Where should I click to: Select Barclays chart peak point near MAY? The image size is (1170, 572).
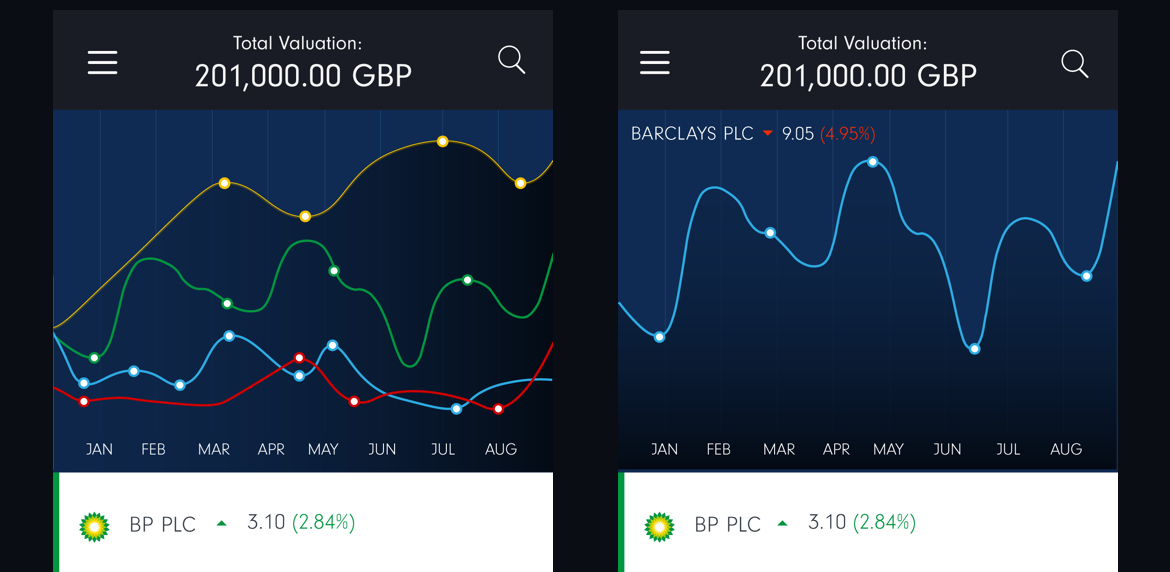873,162
